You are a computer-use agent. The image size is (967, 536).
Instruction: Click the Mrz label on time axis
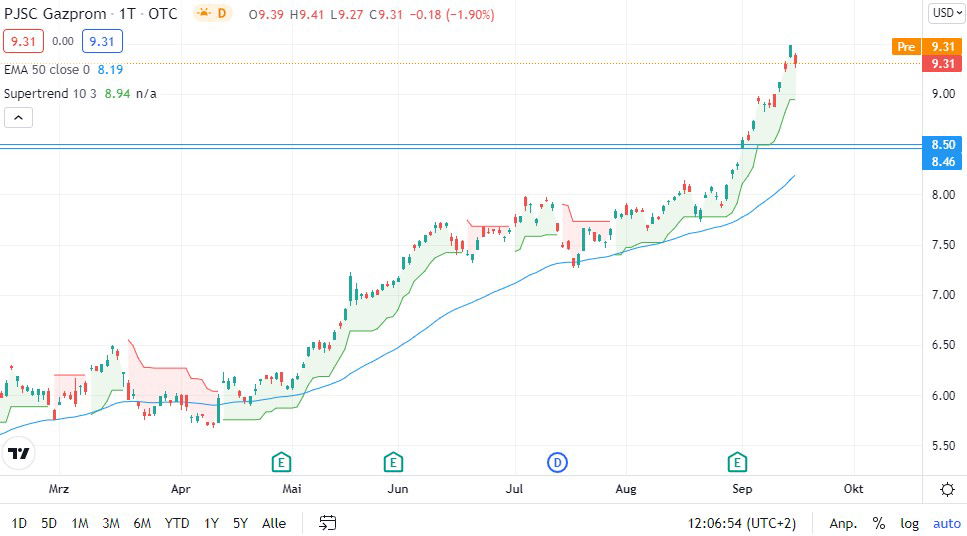point(59,489)
